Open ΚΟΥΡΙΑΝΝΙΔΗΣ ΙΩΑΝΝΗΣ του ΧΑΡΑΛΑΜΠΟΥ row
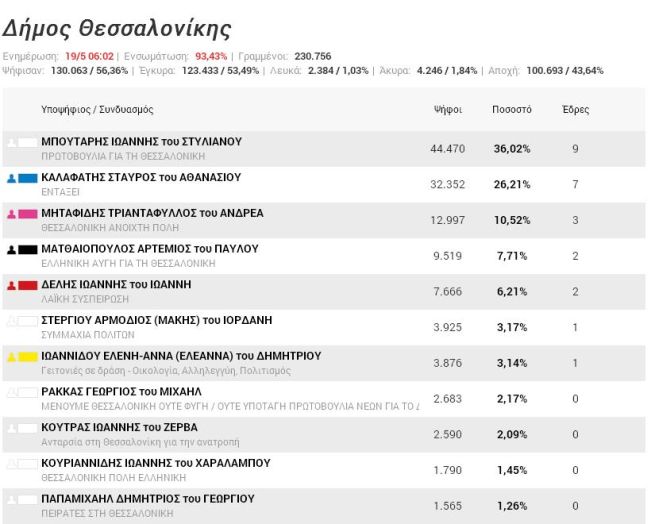Screen dimensions: 648x524 click(155, 463)
